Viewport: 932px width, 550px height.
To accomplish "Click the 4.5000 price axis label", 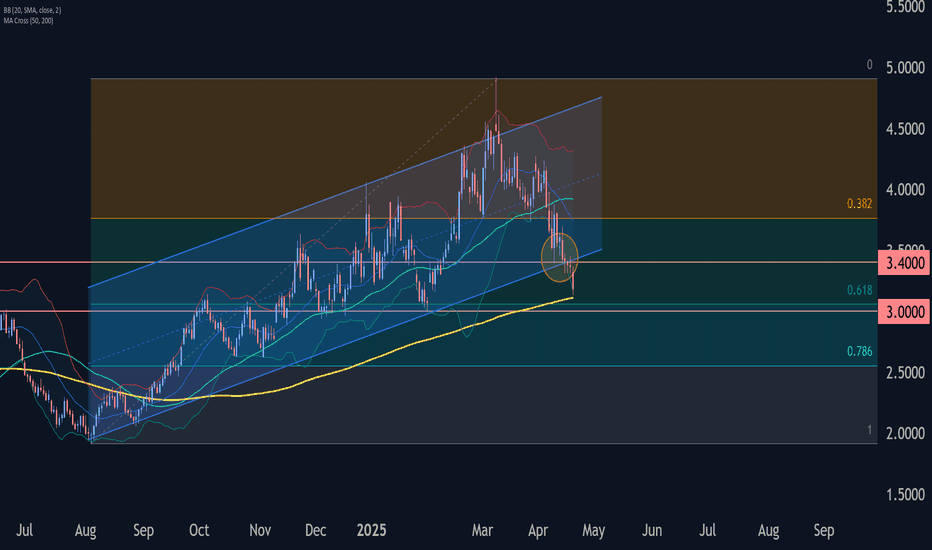I will 905,129.
